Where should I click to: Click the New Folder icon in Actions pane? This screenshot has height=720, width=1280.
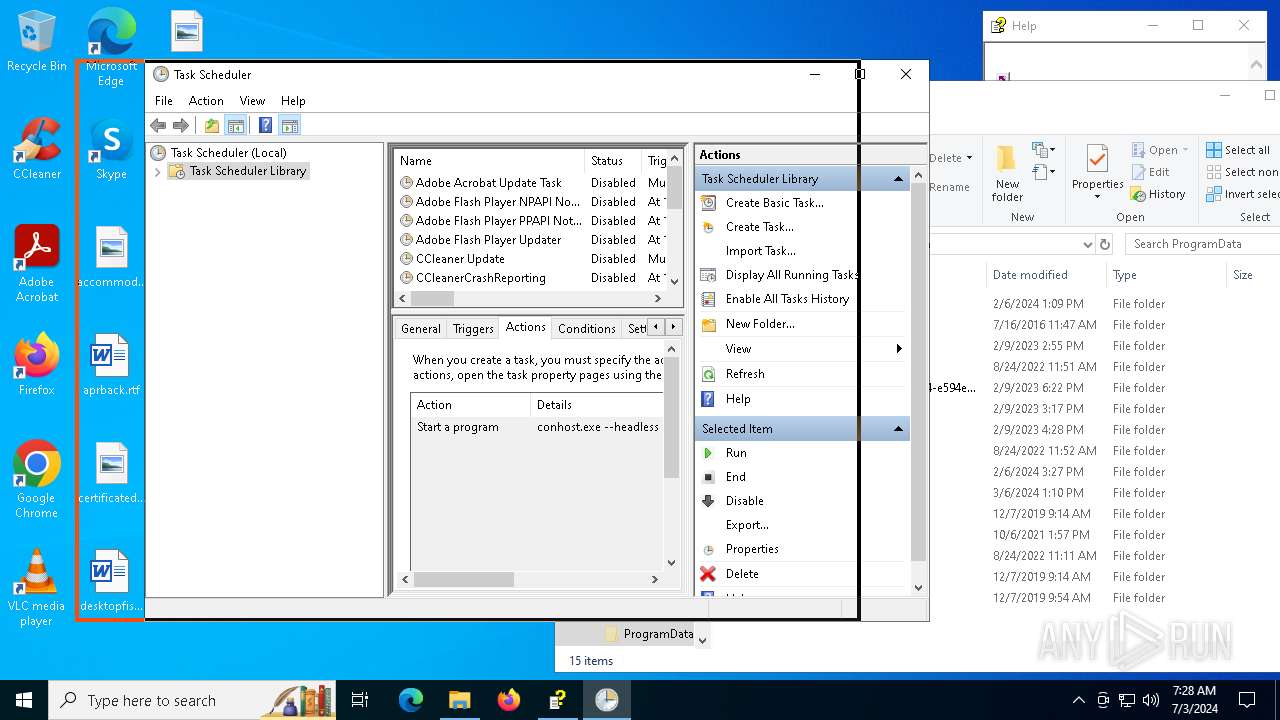(x=708, y=324)
